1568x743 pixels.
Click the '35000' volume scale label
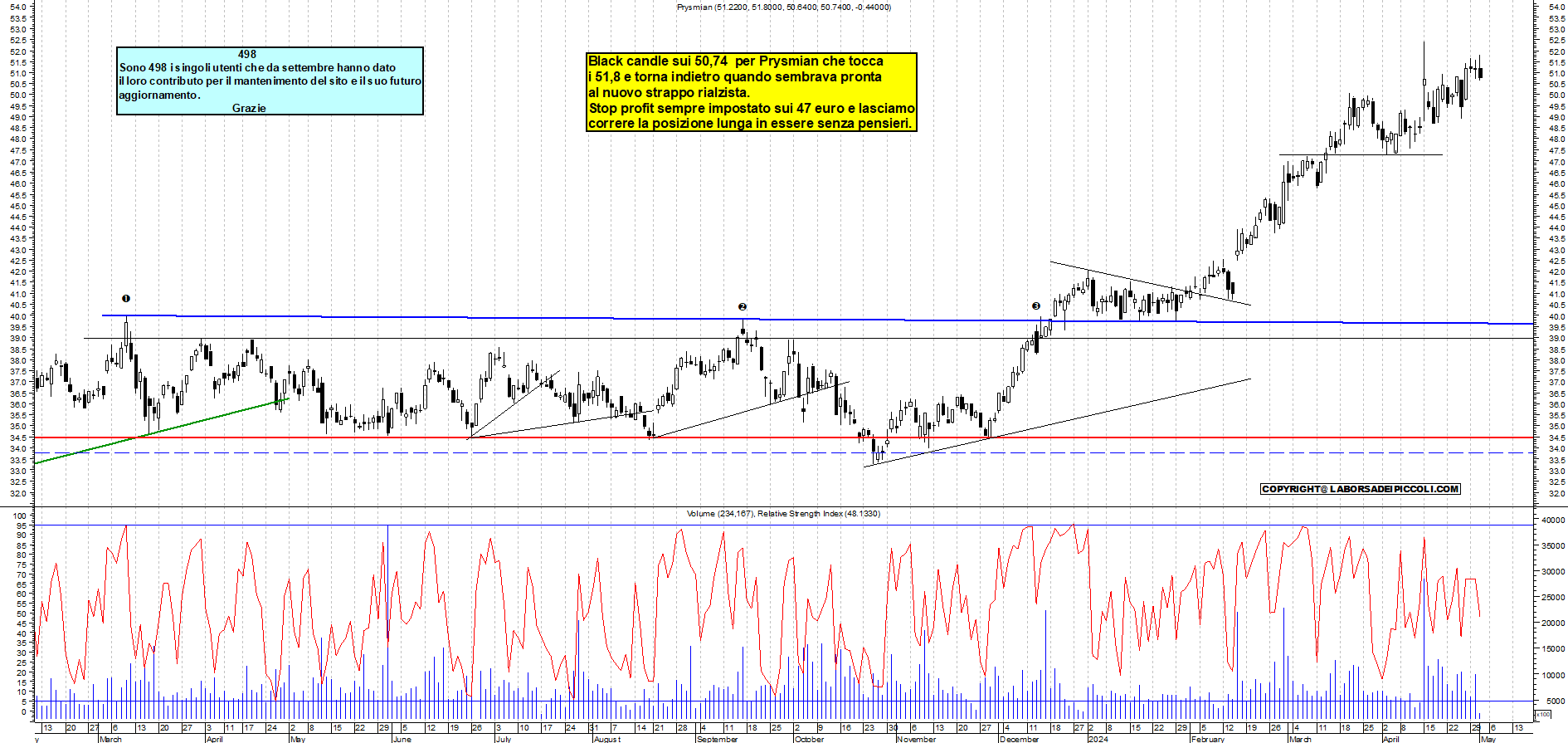[1553, 545]
